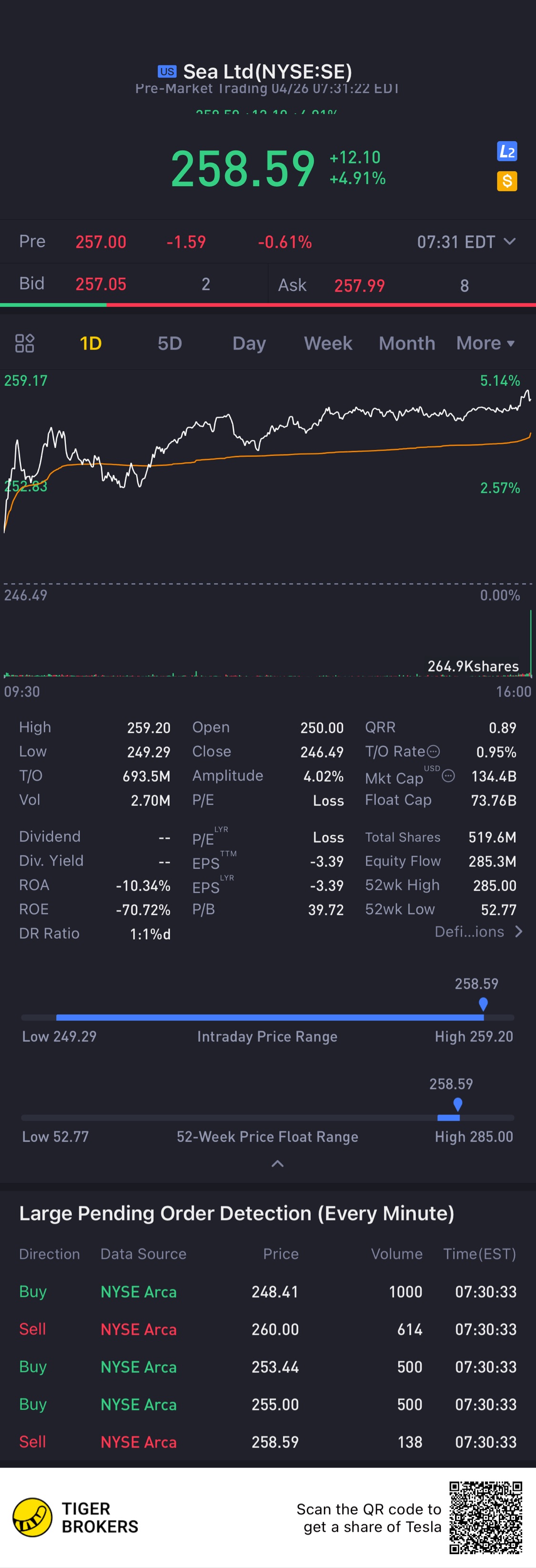This screenshot has height=1568, width=536.
Task: Tap the T/O Rate info icon
Action: (433, 752)
